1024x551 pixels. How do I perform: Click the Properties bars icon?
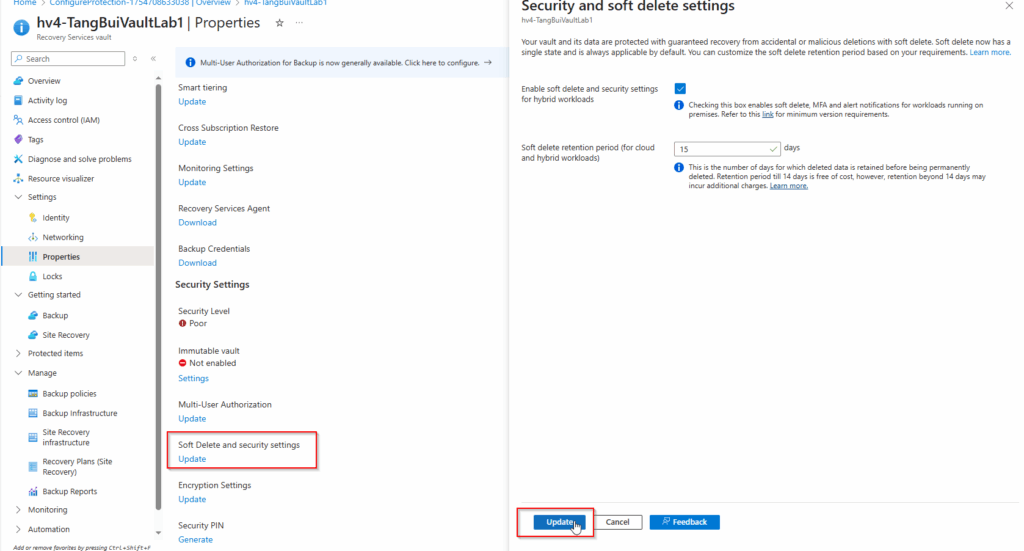click(x=33, y=257)
